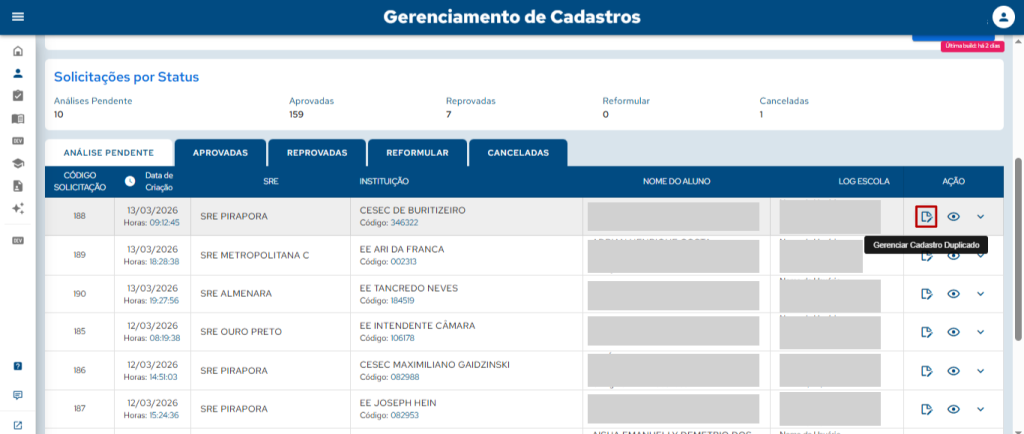This screenshot has width=1024, height=434.
Task: Open the graduation cap sidebar icon
Action: pyautogui.click(x=17, y=164)
